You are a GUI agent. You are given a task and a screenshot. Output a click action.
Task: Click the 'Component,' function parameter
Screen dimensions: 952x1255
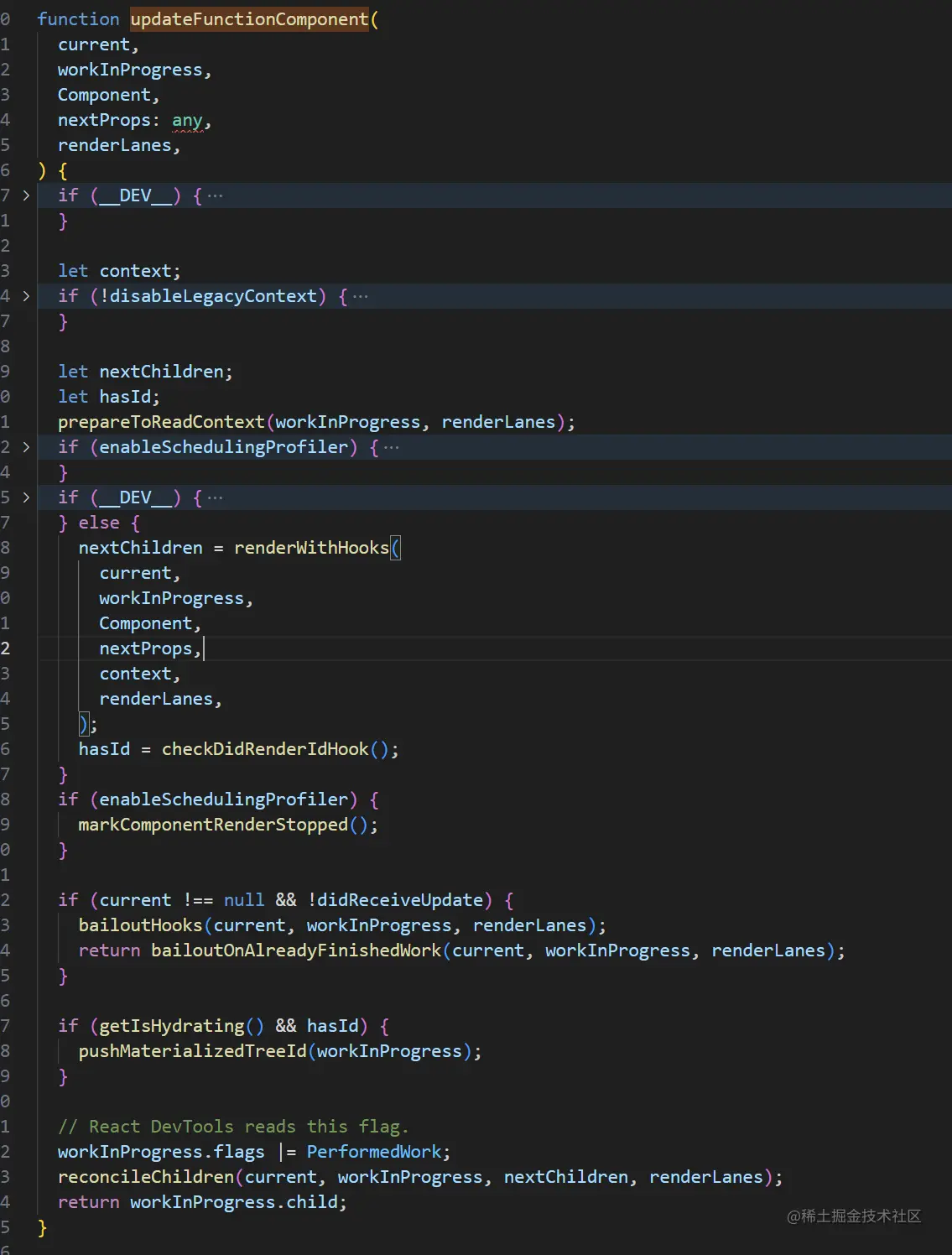coord(108,95)
